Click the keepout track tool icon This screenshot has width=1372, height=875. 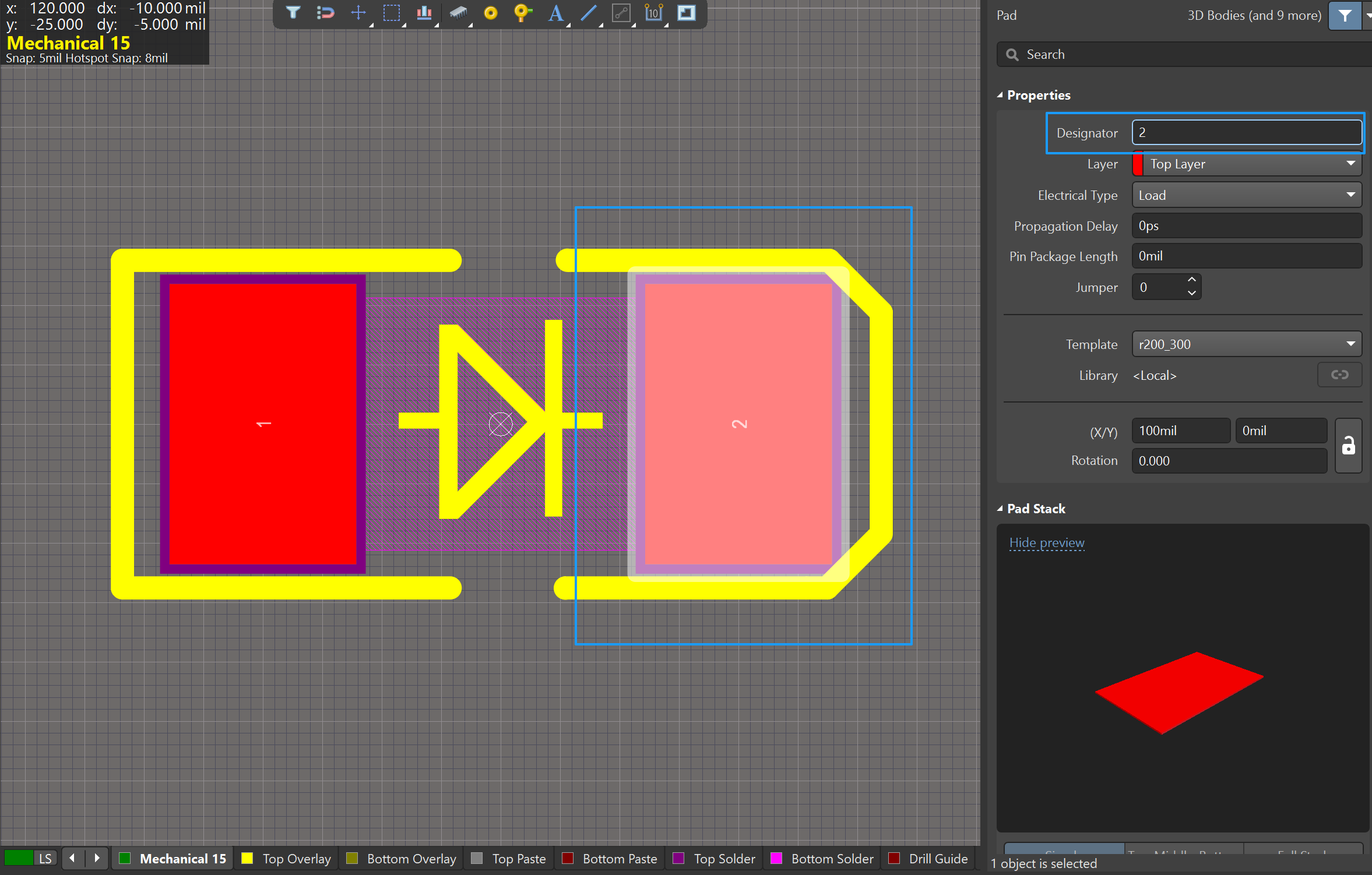621,12
